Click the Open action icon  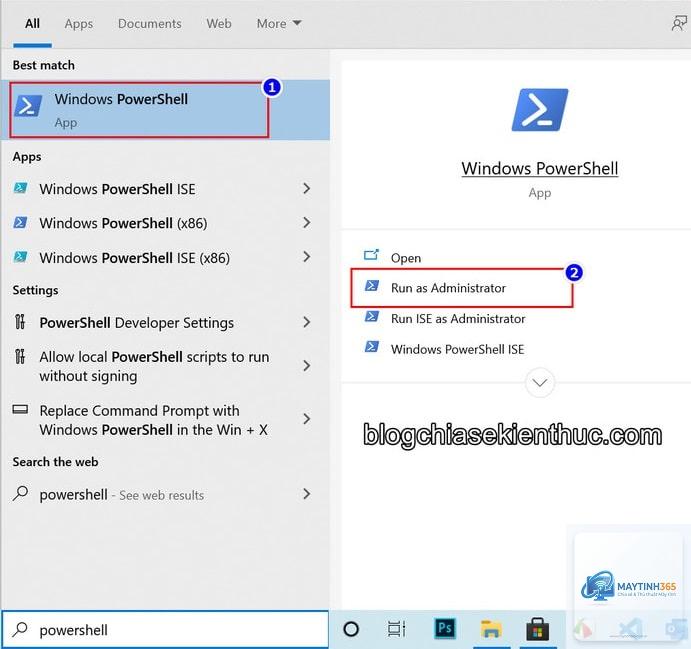(x=371, y=255)
